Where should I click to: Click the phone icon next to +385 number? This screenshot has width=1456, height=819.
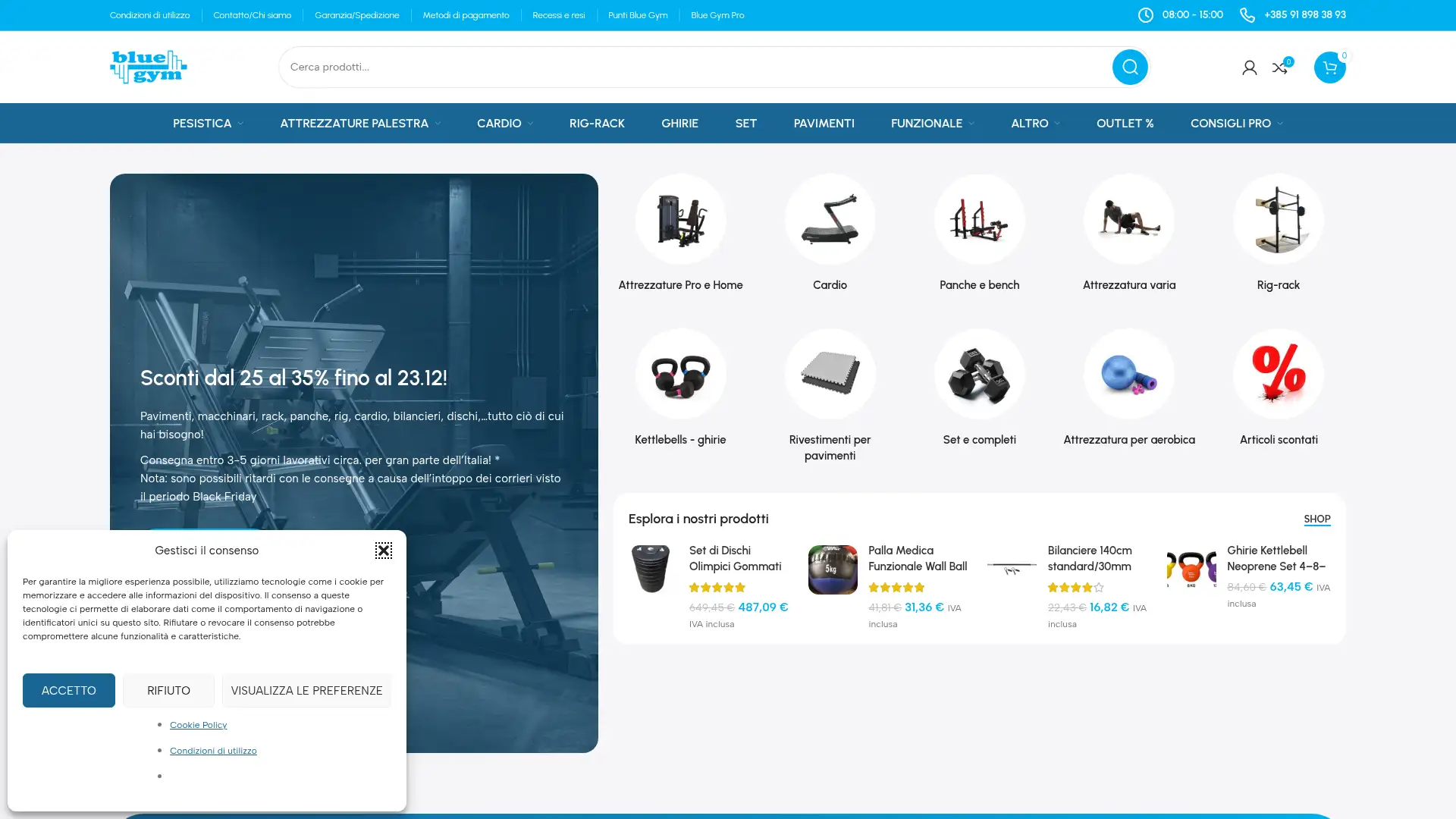click(x=1247, y=14)
